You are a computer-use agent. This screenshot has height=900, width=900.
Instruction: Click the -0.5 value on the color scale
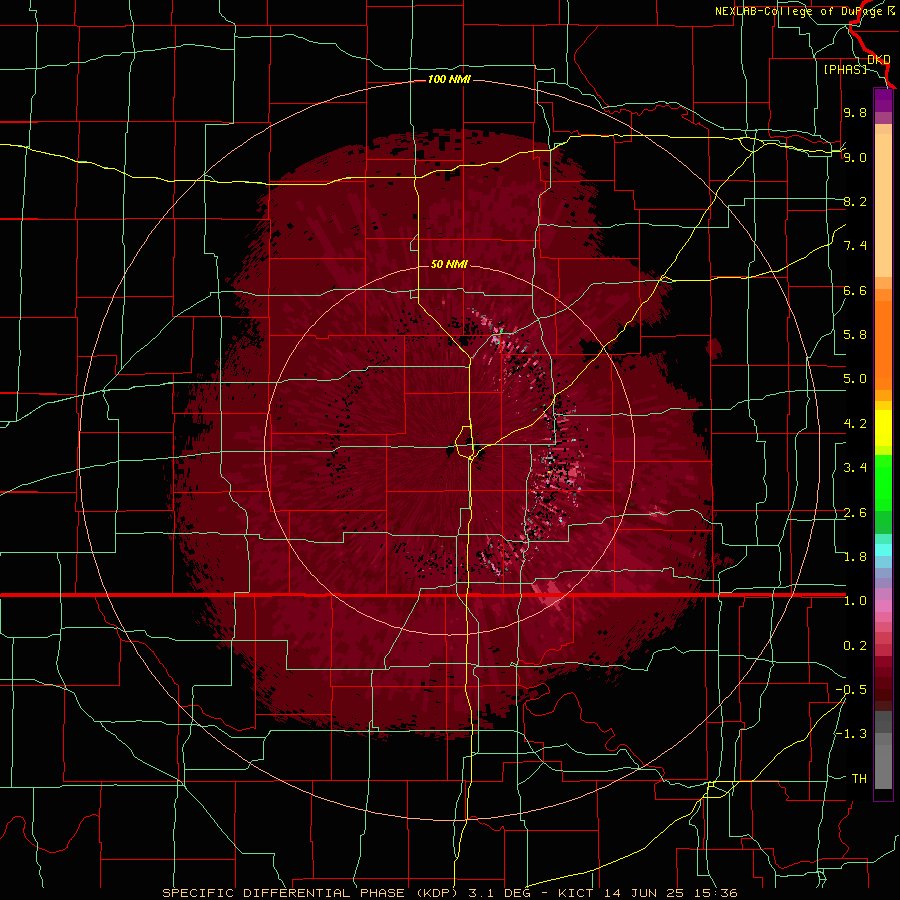tap(851, 690)
